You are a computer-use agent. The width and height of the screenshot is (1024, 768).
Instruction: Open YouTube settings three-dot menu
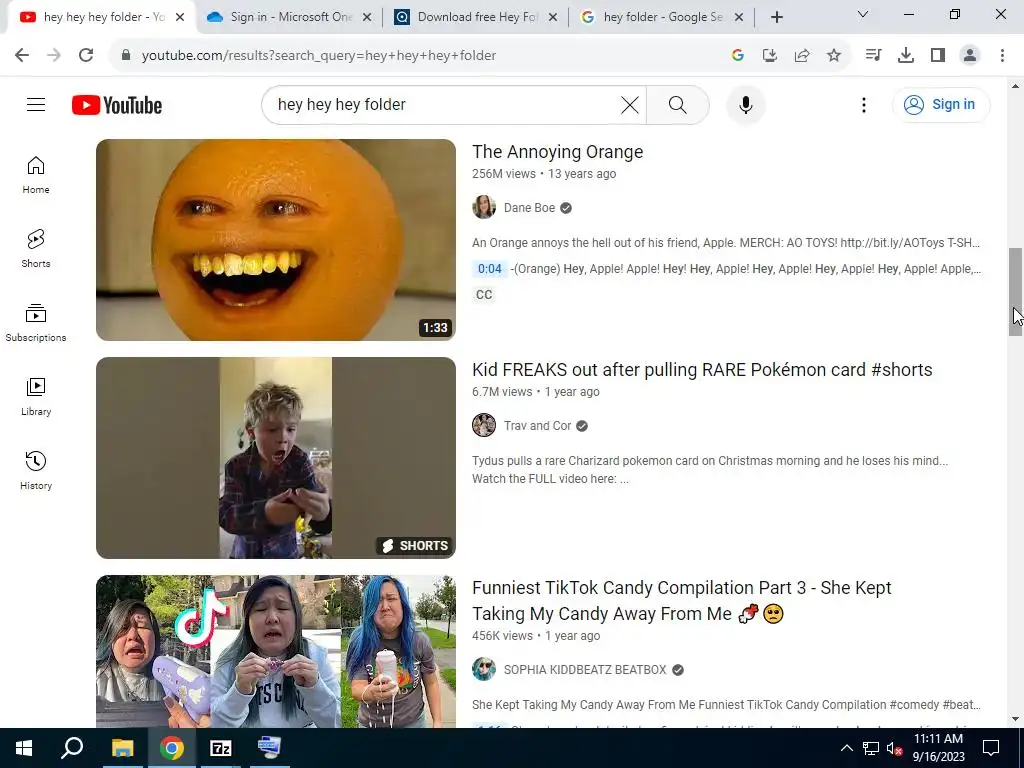pyautogui.click(x=863, y=104)
